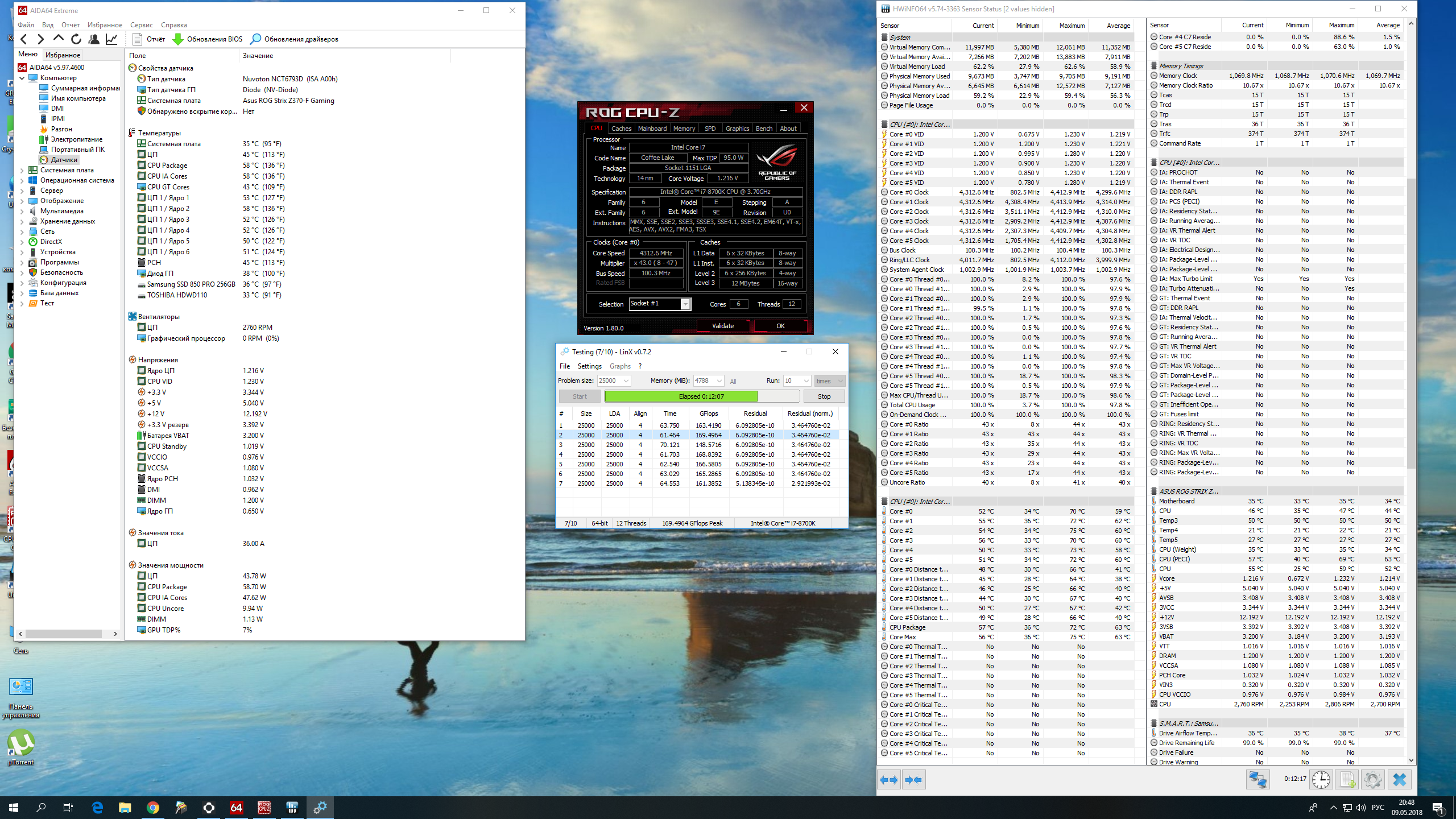Click the green BIOS update arrow icon
1456x819 pixels.
(x=178, y=39)
